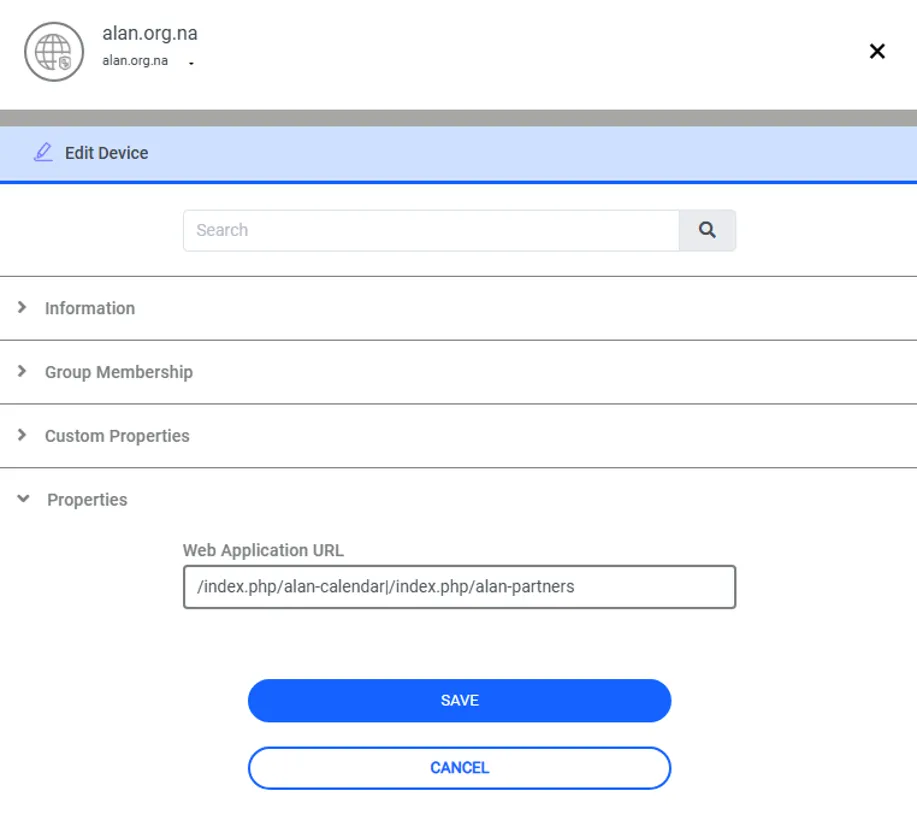This screenshot has height=838, width=917.
Task: Collapse the Properties section chevron
Action: pos(23,498)
